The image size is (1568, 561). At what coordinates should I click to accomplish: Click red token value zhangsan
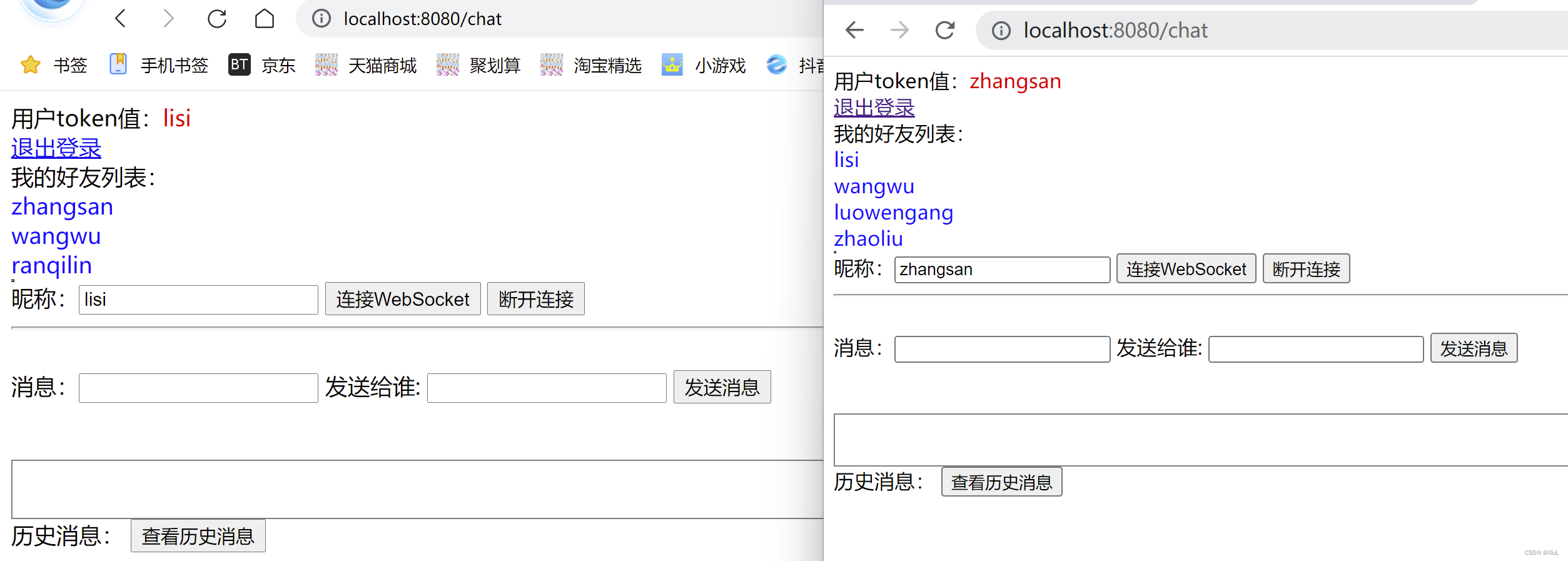(1016, 81)
